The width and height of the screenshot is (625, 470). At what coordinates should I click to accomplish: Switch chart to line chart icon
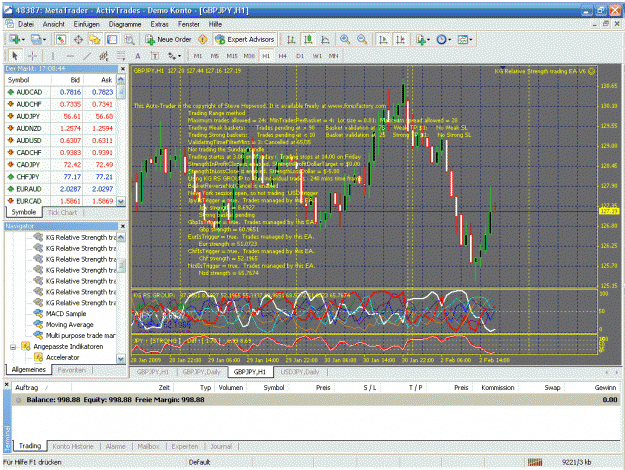[325, 39]
